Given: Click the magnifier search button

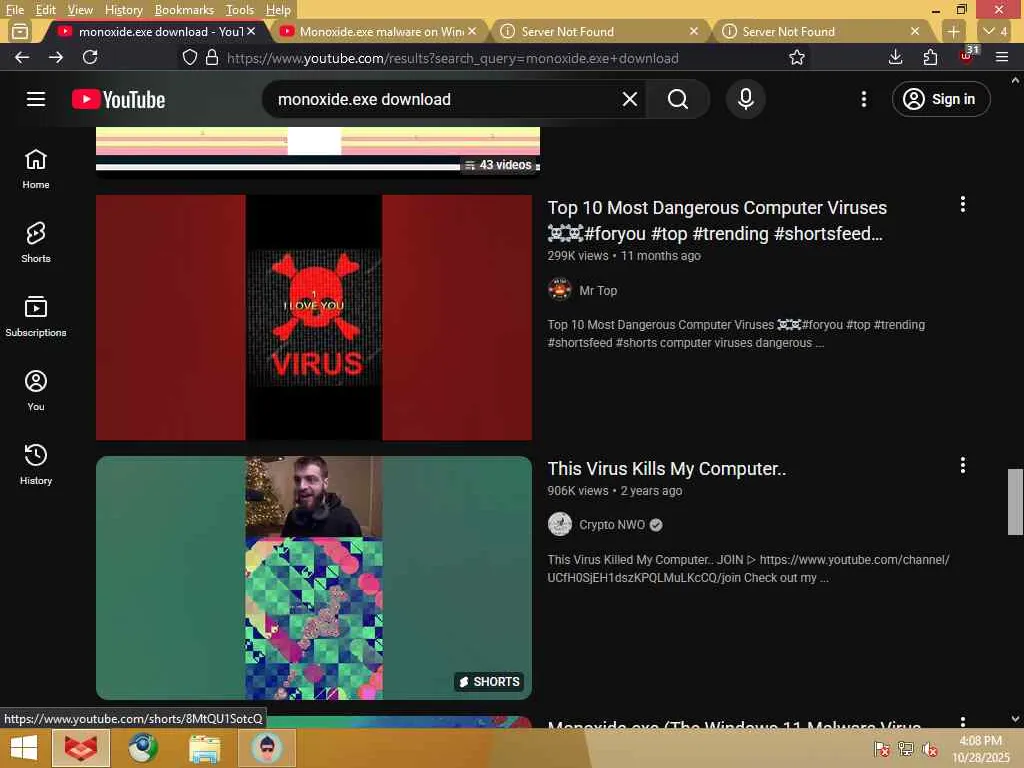Looking at the screenshot, I should (x=678, y=99).
